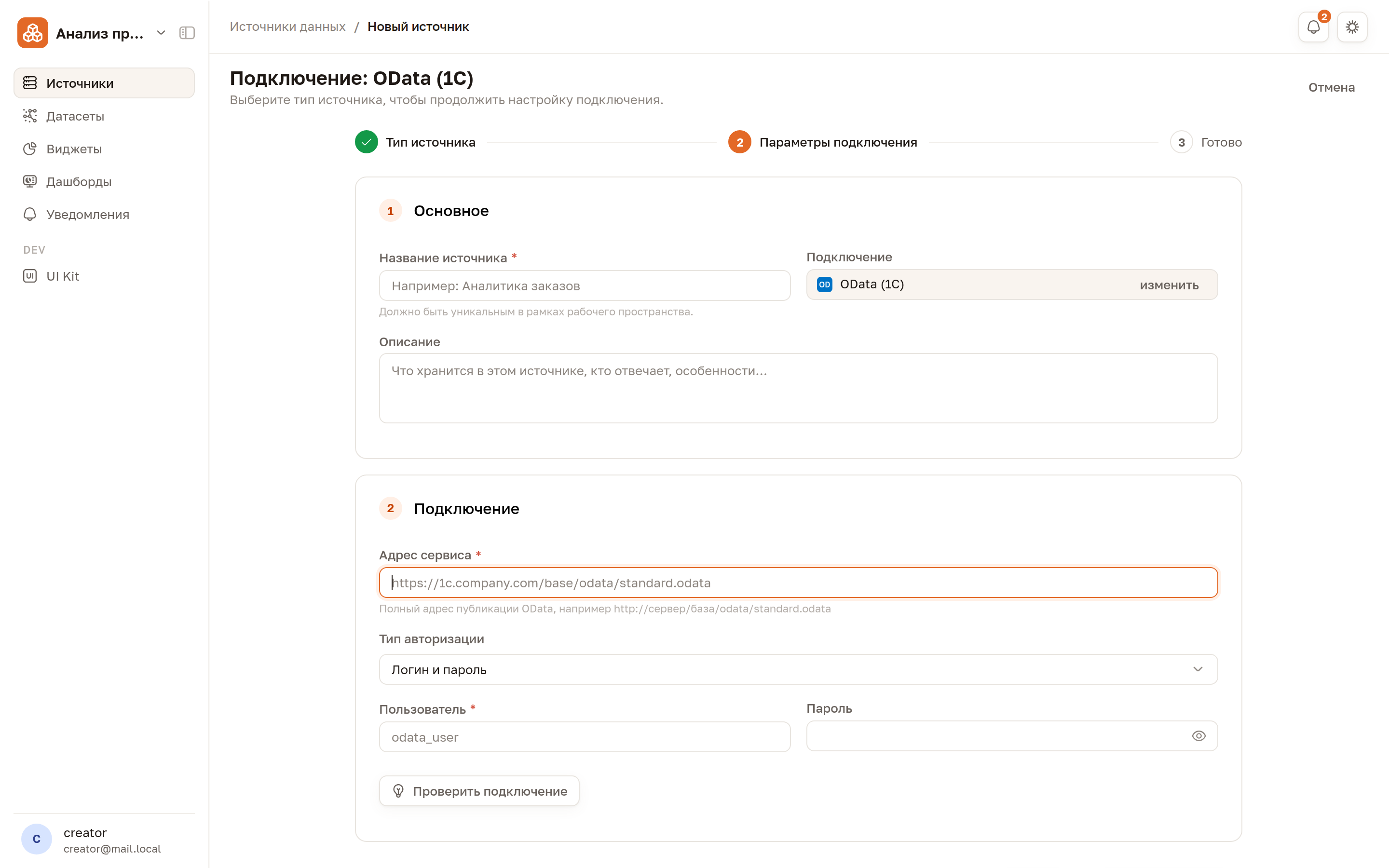Click the Основное section heading
Viewport: 1389px width, 868px height.
(x=451, y=211)
